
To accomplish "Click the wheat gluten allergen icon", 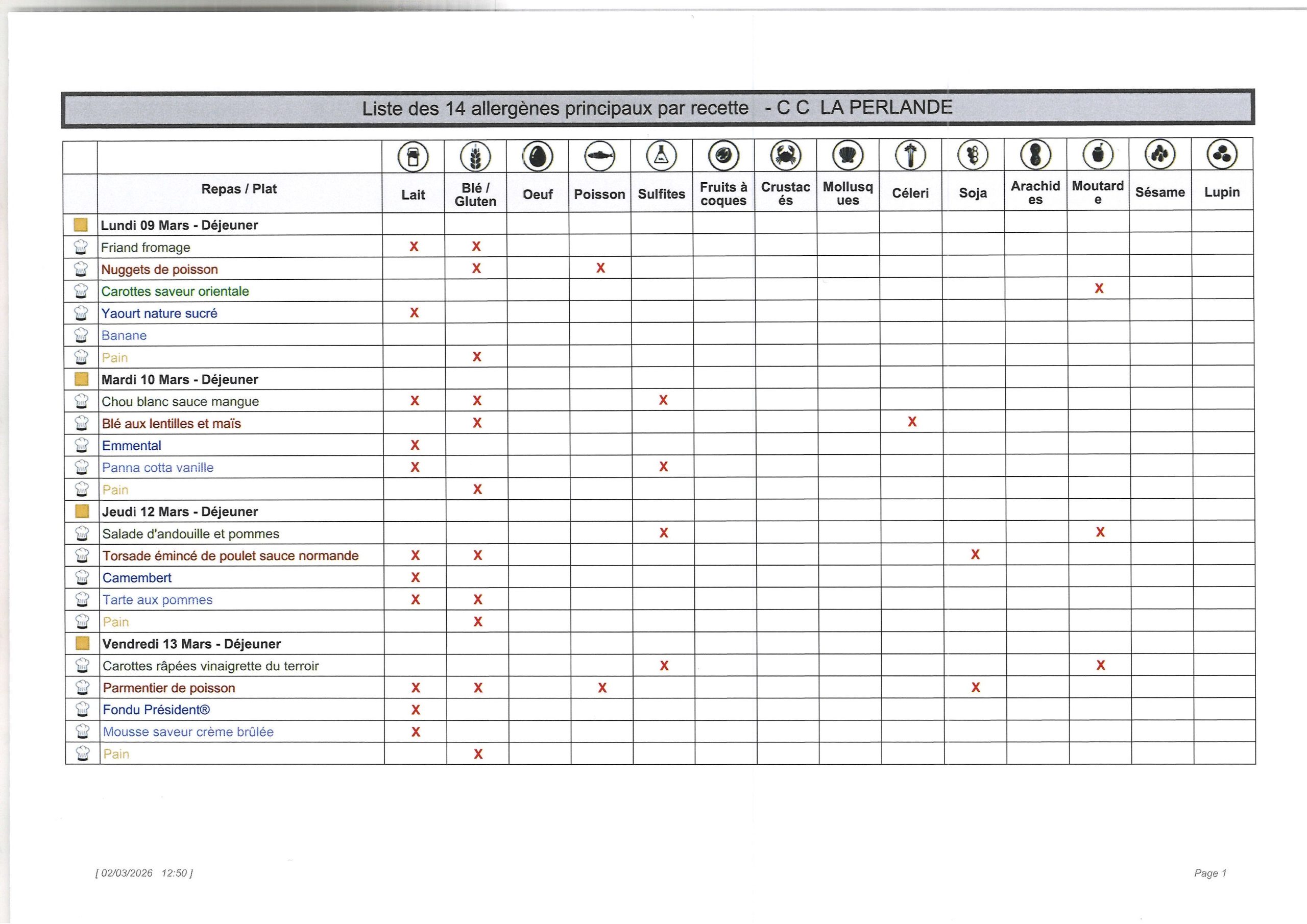I will tap(475, 157).
